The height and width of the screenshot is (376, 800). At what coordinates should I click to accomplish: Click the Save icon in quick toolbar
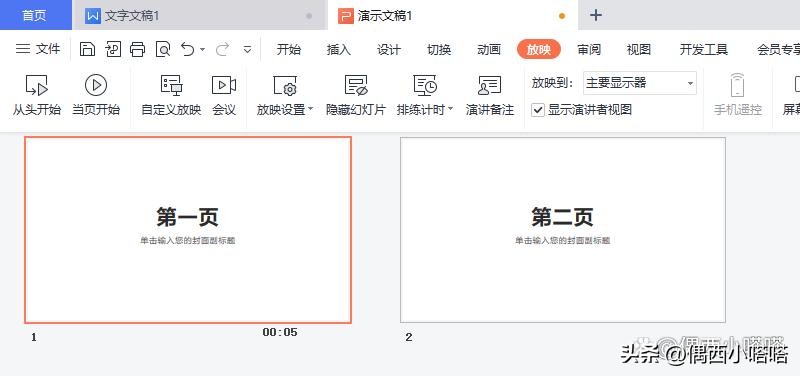tap(88, 49)
